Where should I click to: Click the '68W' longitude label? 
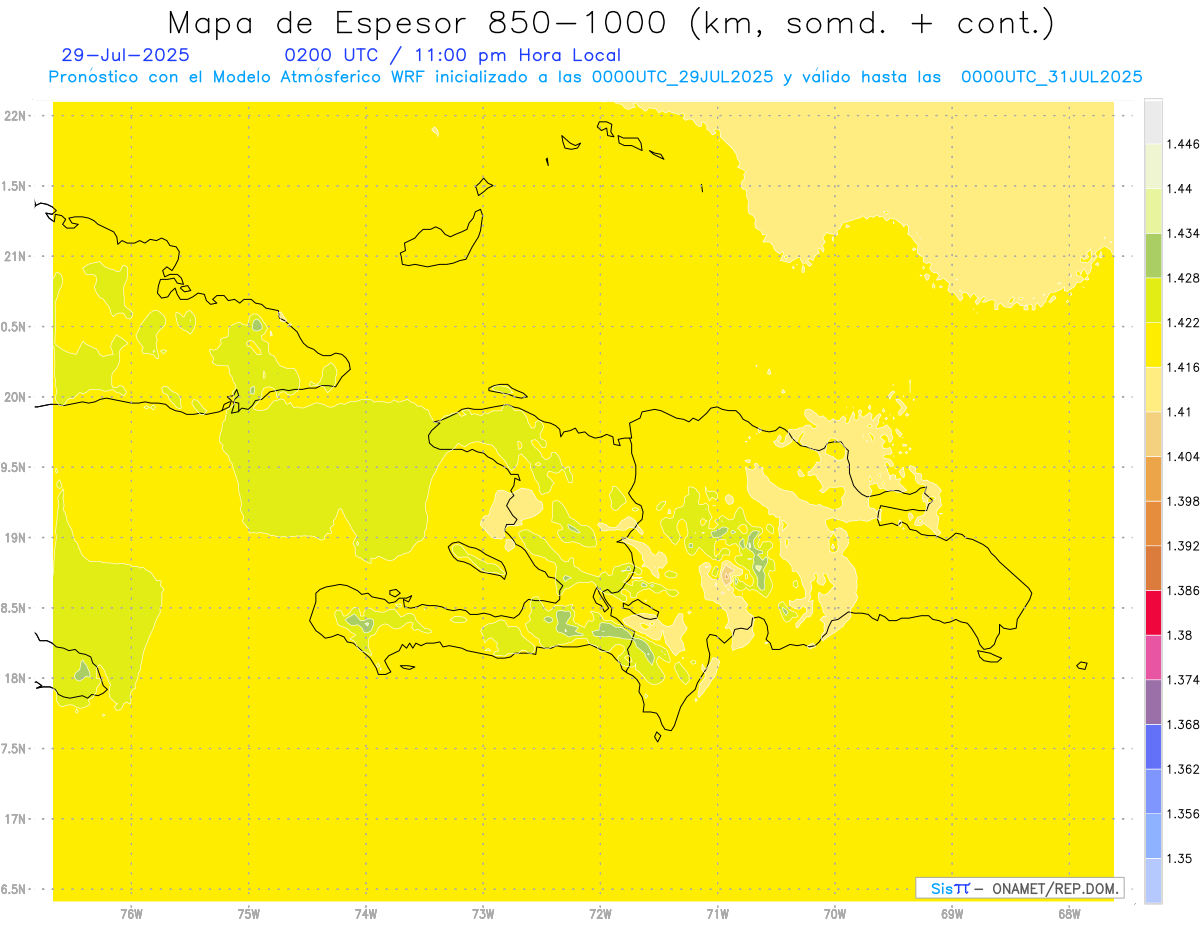1069,913
